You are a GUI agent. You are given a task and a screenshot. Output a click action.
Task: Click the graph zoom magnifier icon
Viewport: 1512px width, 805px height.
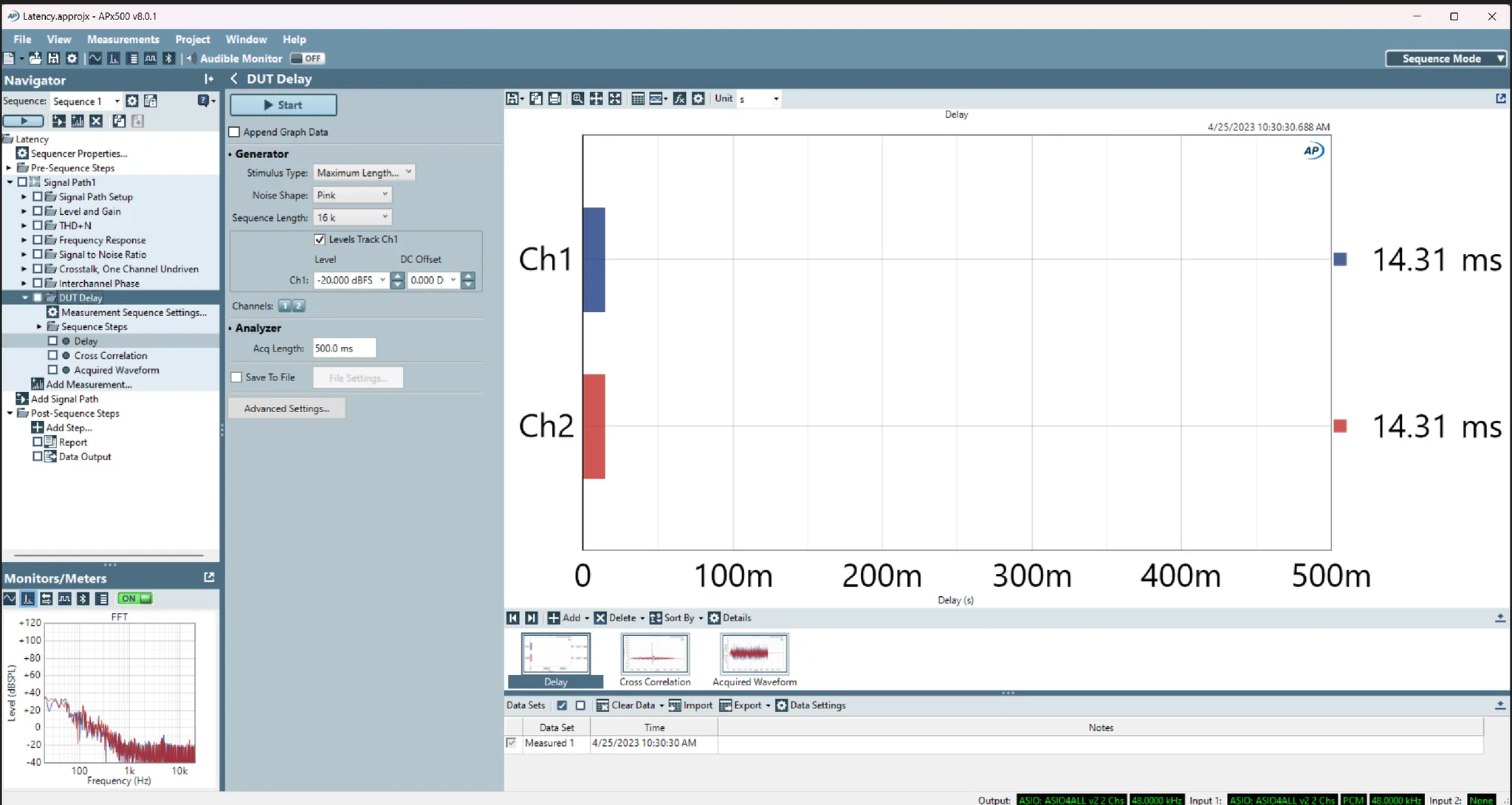[x=577, y=98]
